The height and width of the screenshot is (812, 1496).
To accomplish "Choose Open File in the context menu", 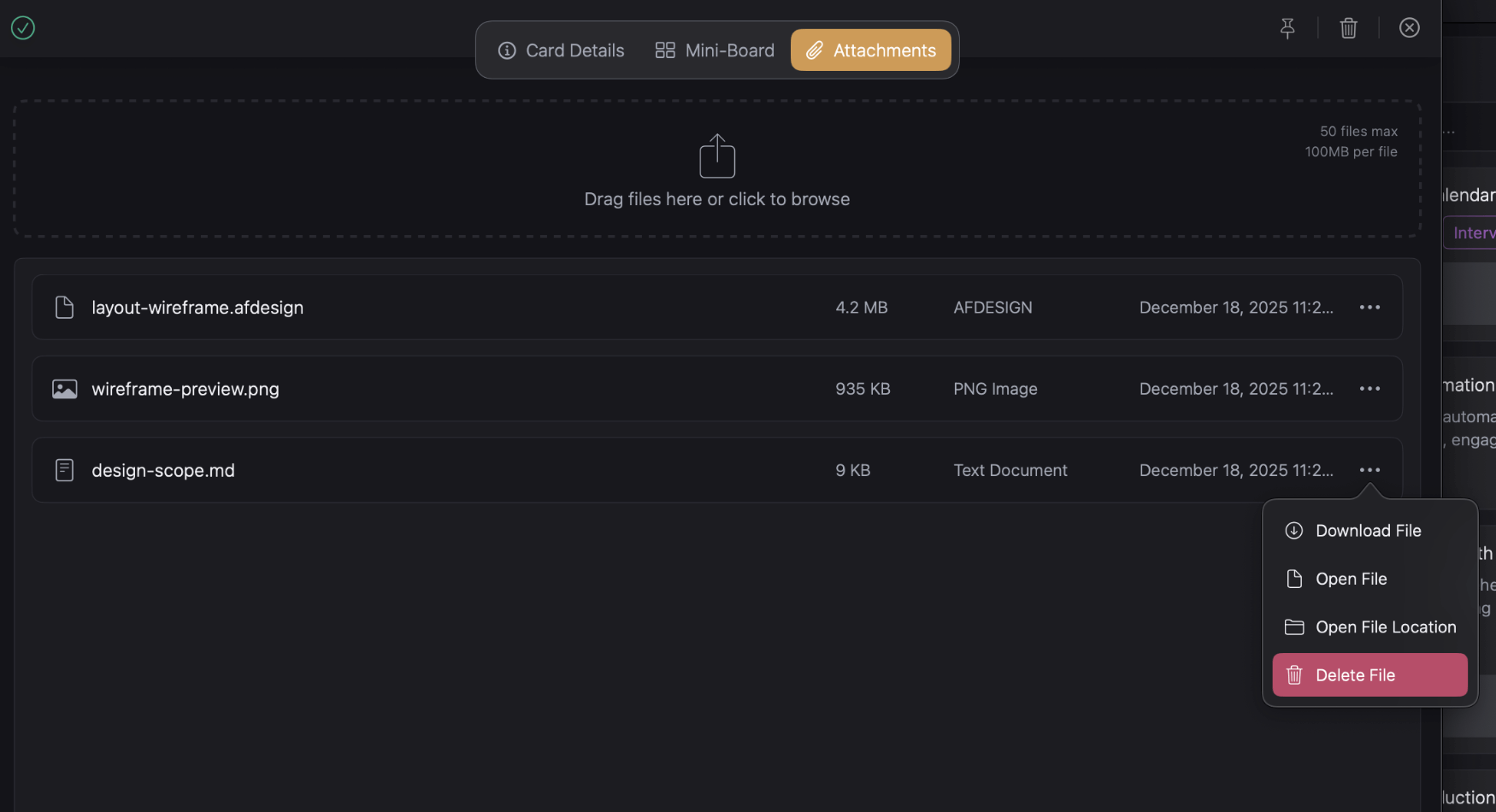I will pyautogui.click(x=1352, y=579).
